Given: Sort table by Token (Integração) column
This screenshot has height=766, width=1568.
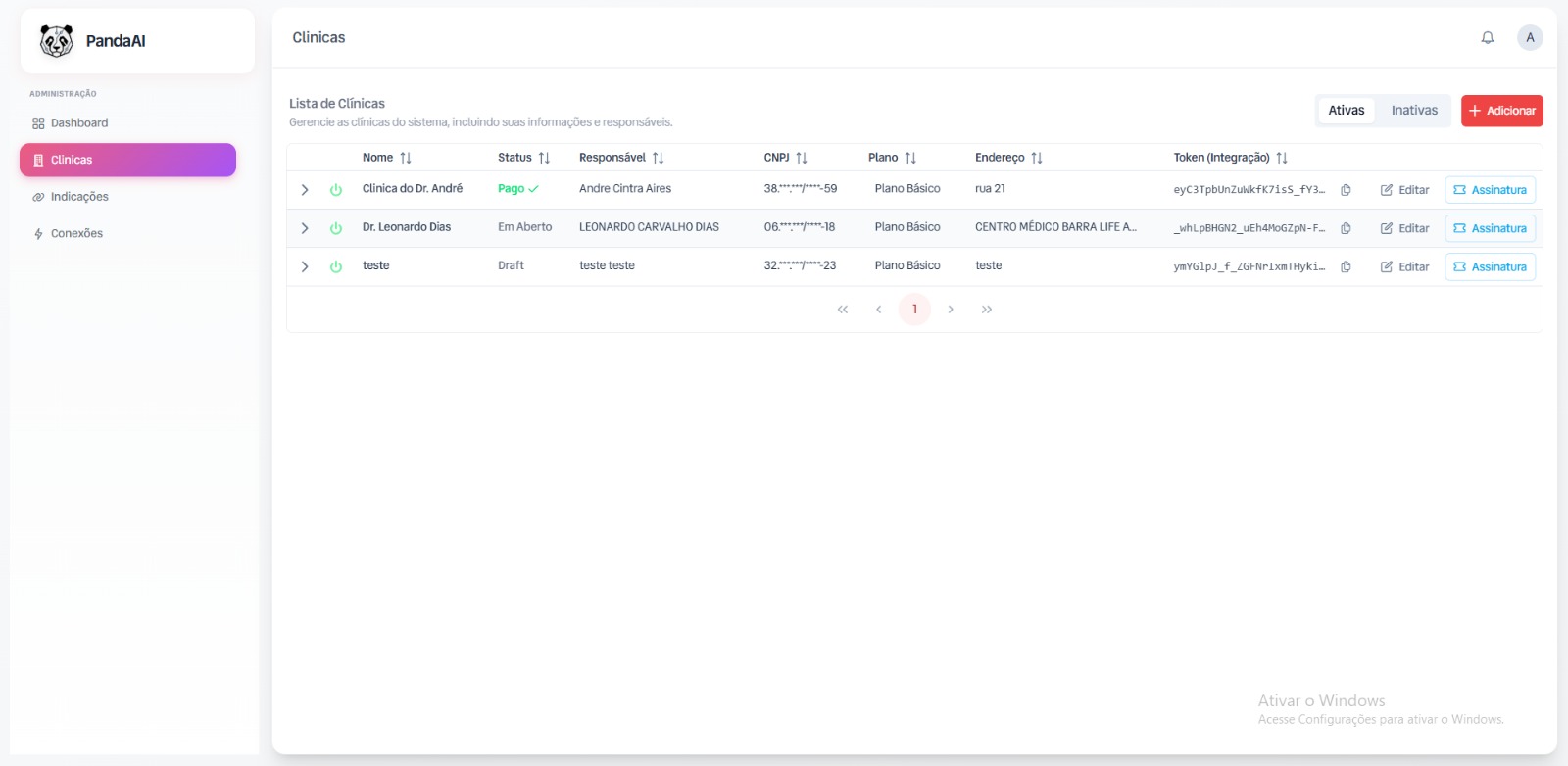Looking at the screenshot, I should pos(1282,158).
